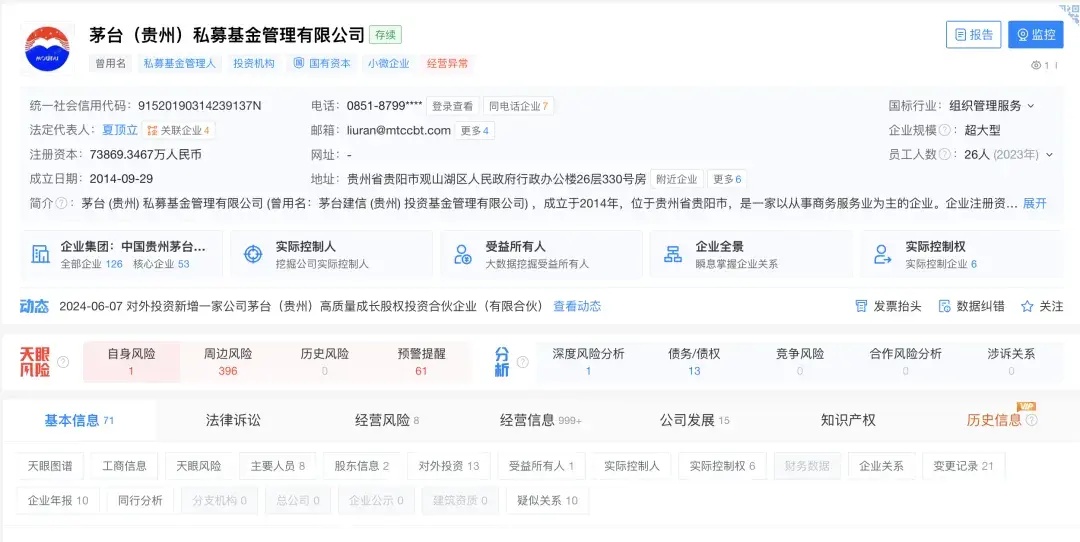Jump to 企业年报 10 section

(58, 501)
